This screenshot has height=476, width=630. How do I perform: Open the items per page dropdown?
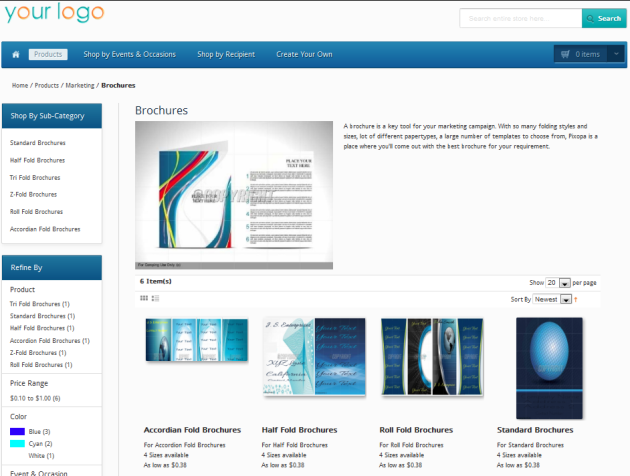[x=558, y=283]
